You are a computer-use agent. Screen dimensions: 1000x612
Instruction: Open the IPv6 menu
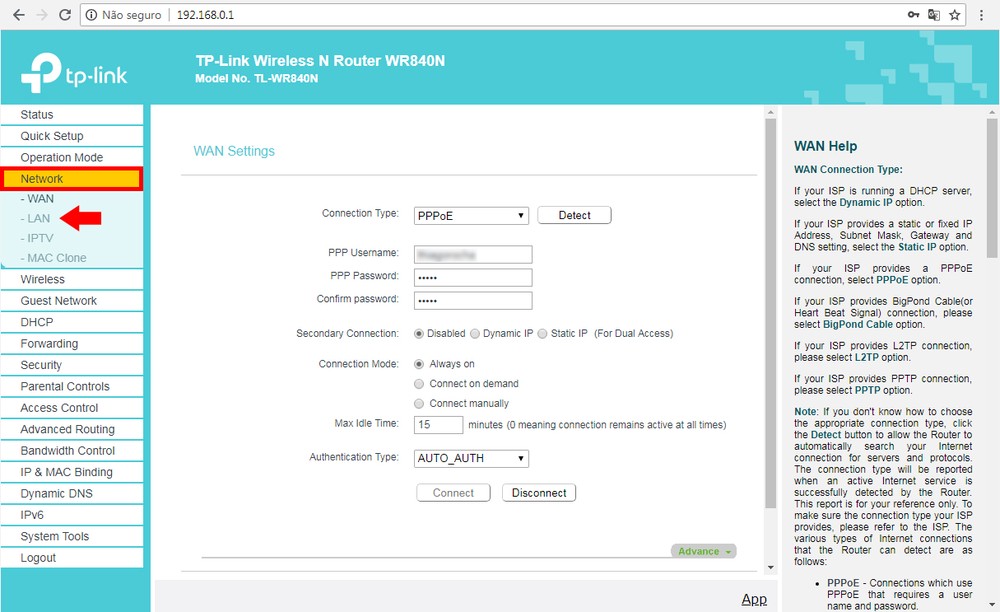[x=72, y=515]
